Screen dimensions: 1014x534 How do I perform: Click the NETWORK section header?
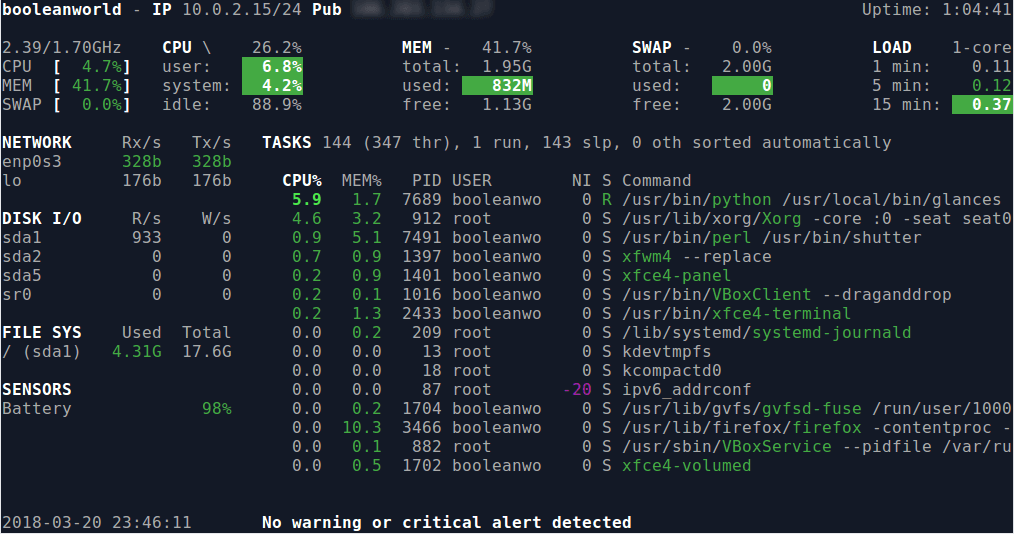click(37, 143)
